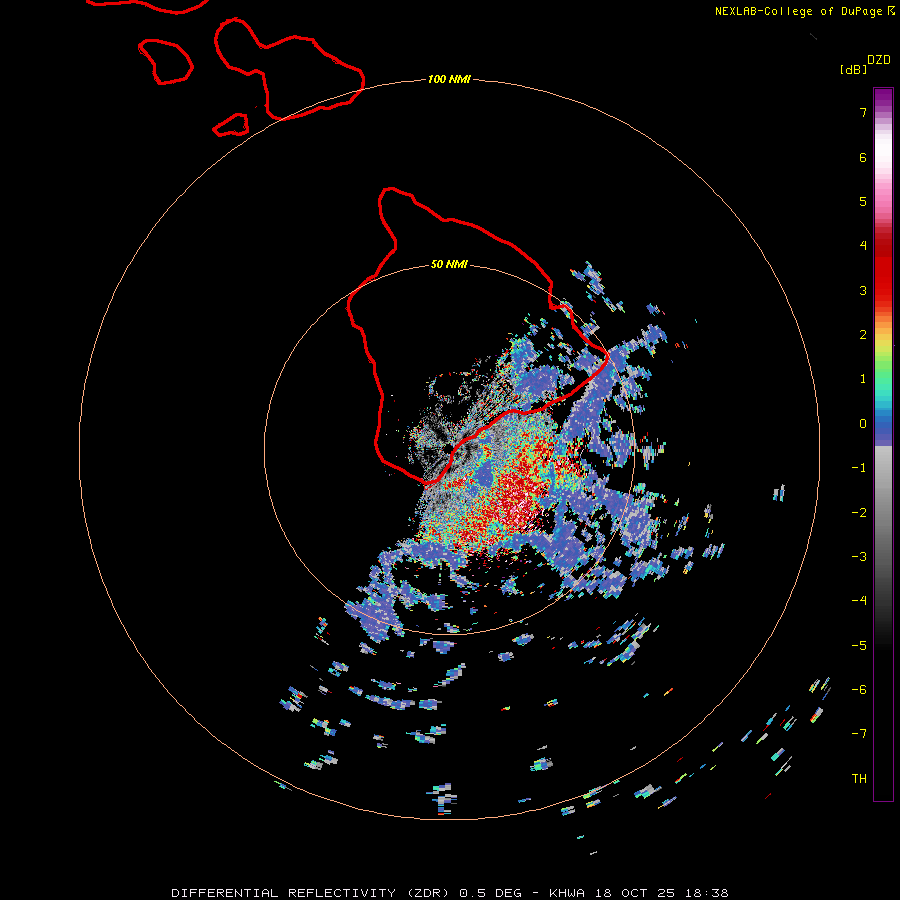This screenshot has height=900, width=900.
Task: Click the -4 value on color scale
Action: click(859, 601)
